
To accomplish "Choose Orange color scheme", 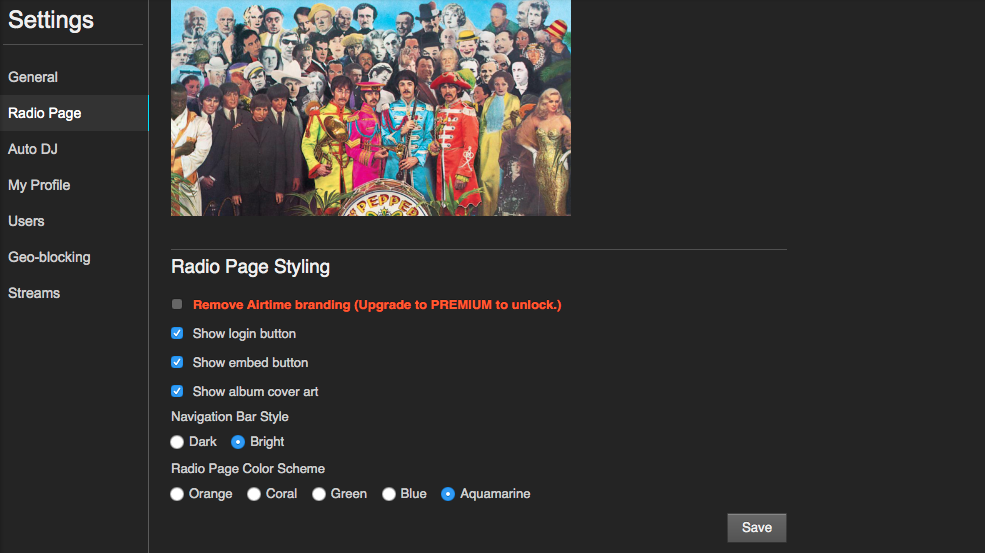I will (x=177, y=494).
